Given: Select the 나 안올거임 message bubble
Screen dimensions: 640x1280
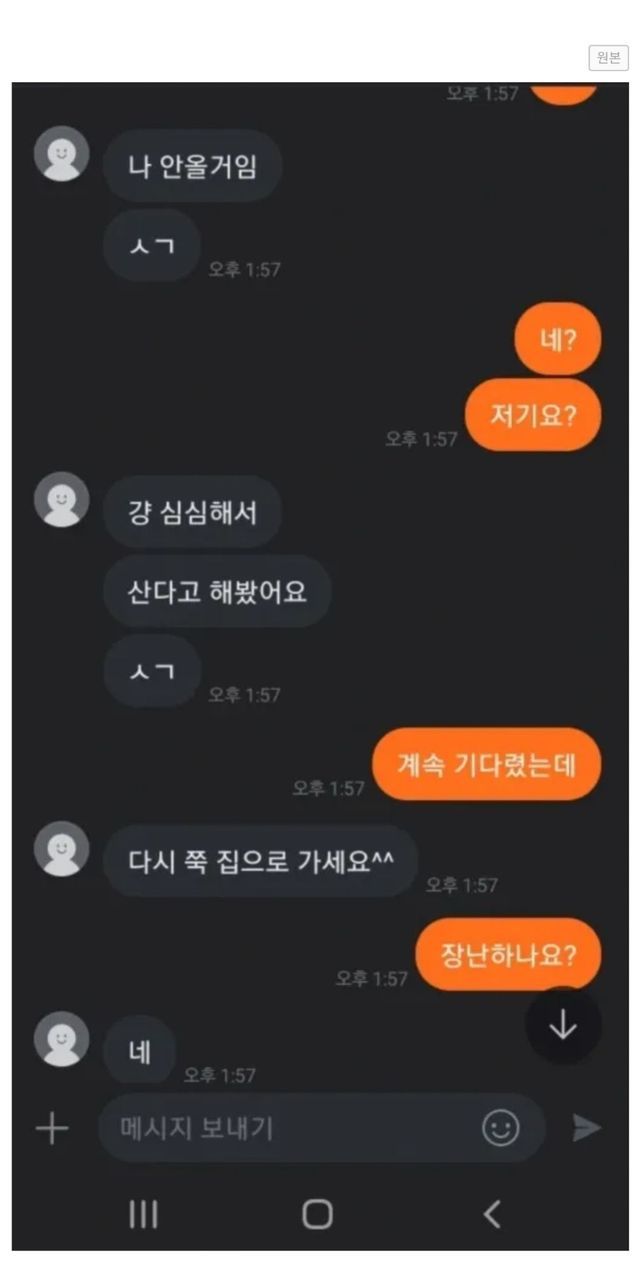Looking at the screenshot, I should 193,166.
